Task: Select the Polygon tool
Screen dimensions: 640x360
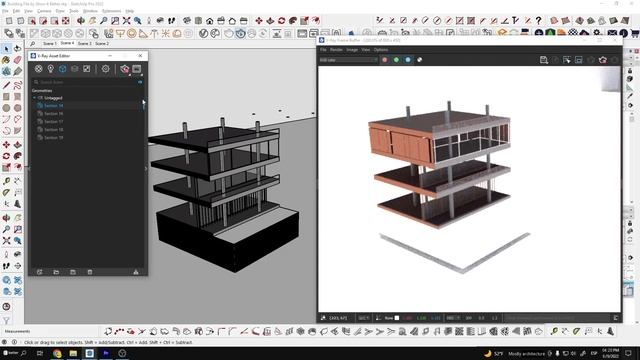Action: coord(18,108)
